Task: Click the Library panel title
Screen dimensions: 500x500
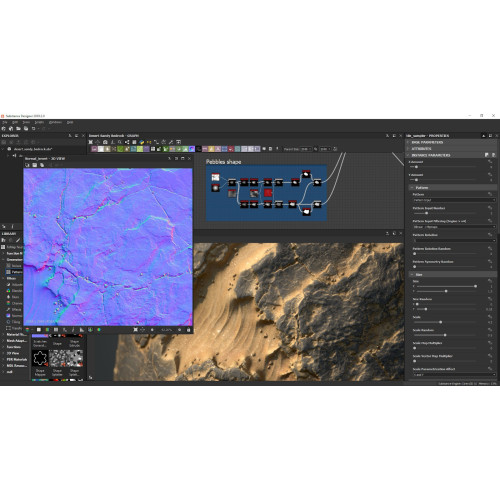Action: [9, 234]
